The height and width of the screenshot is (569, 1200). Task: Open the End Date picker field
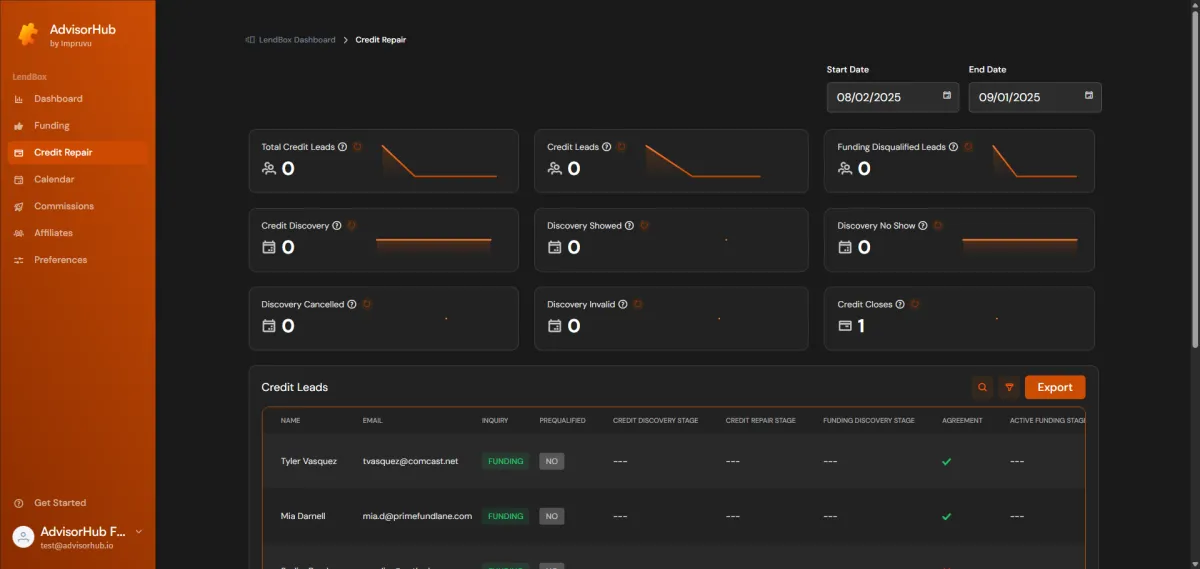point(1035,97)
